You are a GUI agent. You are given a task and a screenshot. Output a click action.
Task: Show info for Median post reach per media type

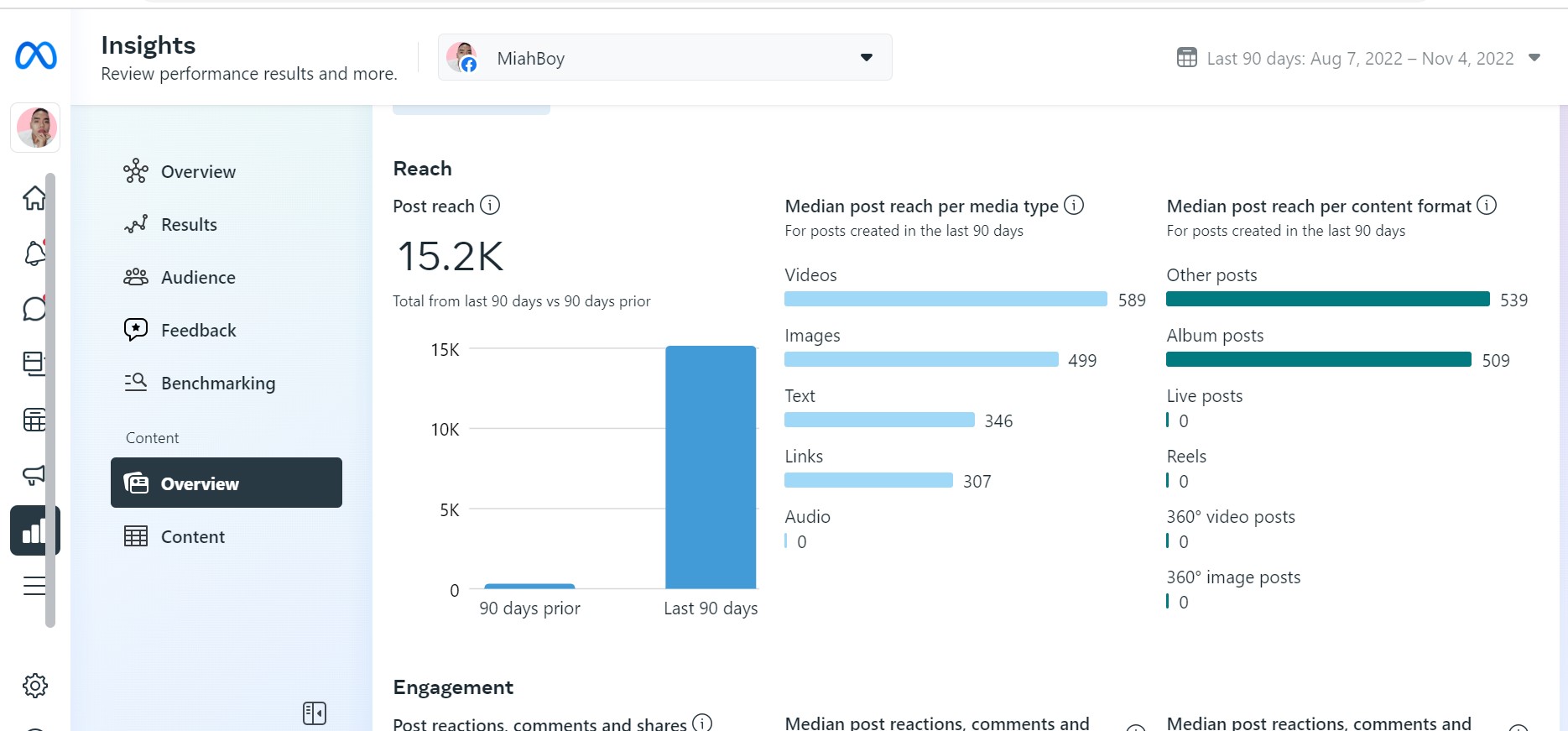click(1074, 206)
